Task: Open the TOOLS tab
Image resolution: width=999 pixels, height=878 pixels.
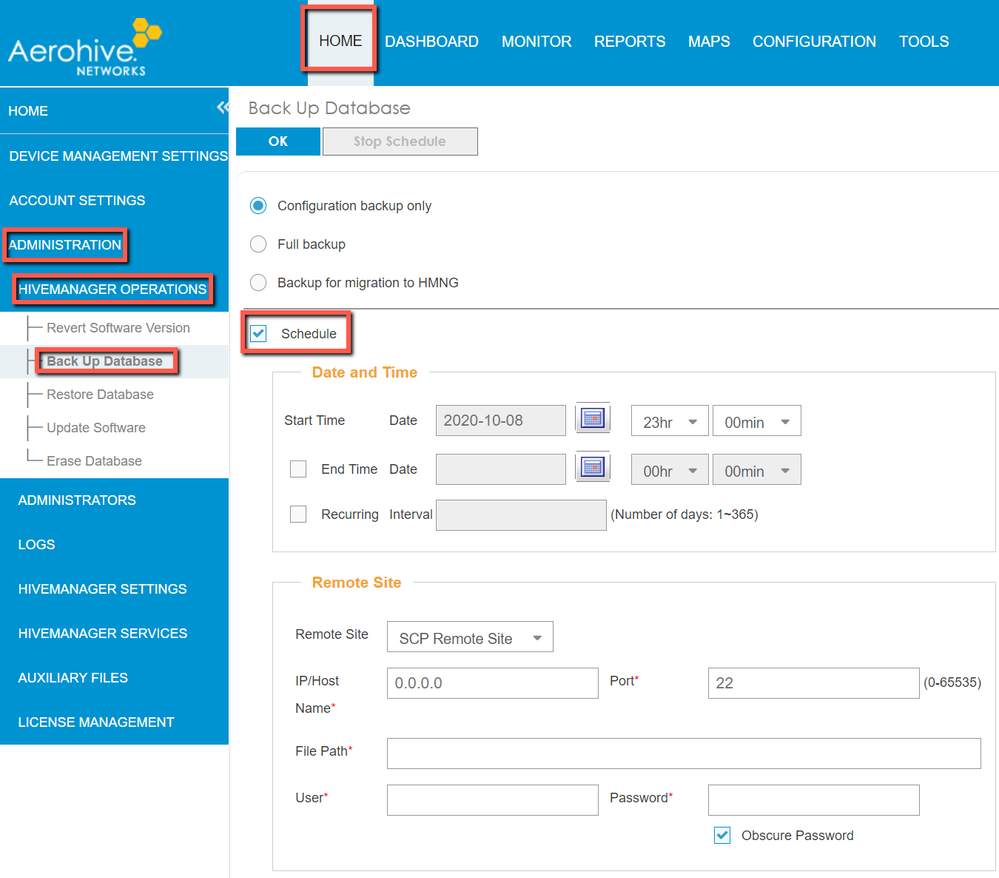Action: point(924,41)
